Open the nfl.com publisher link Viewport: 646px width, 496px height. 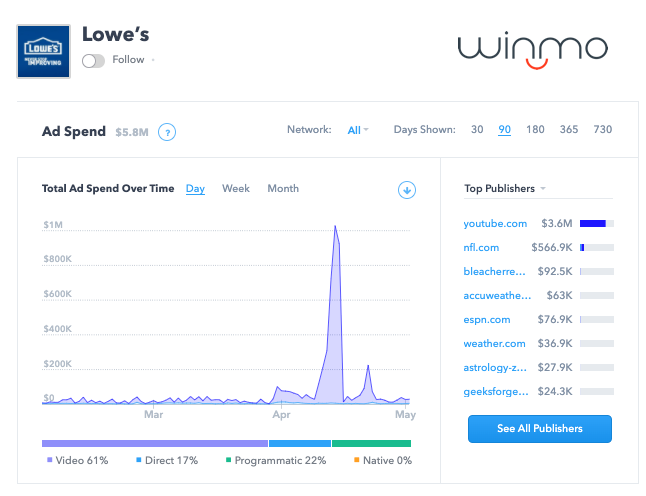481,248
